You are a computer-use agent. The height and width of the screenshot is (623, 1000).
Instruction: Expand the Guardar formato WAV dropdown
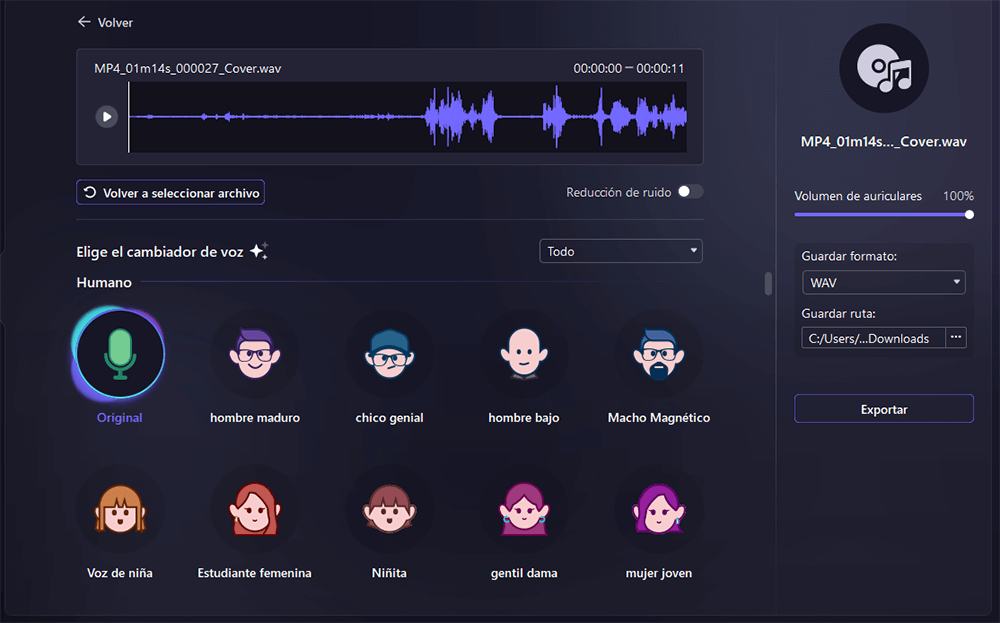[x=883, y=283]
